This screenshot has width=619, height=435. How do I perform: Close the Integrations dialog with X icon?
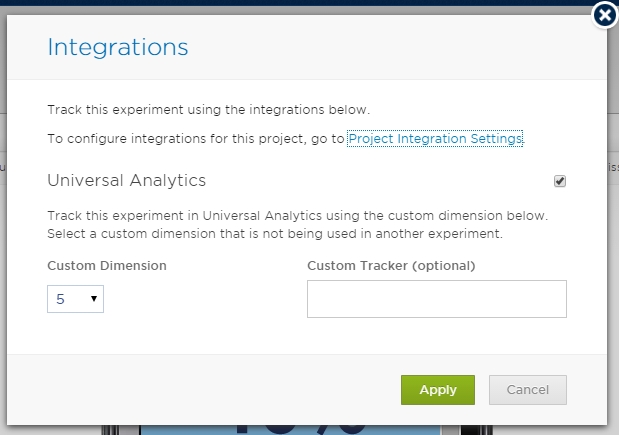coord(604,17)
